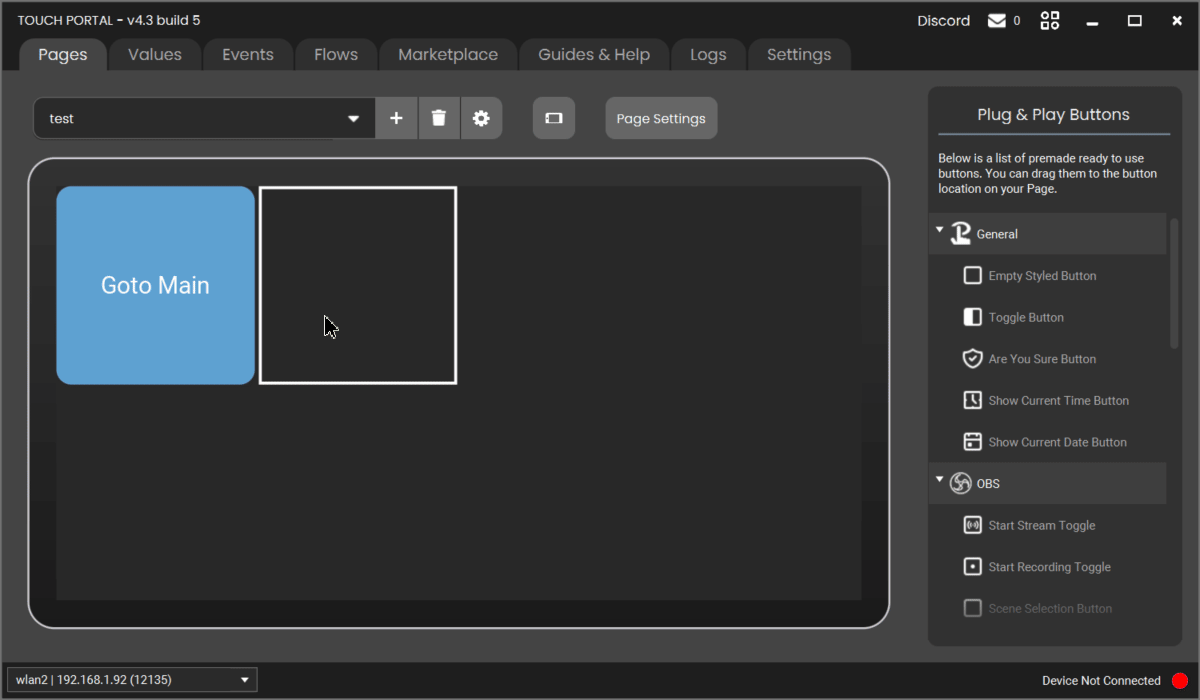The image size is (1200, 700).
Task: Select the Goto Main button tile
Action: [x=156, y=285]
